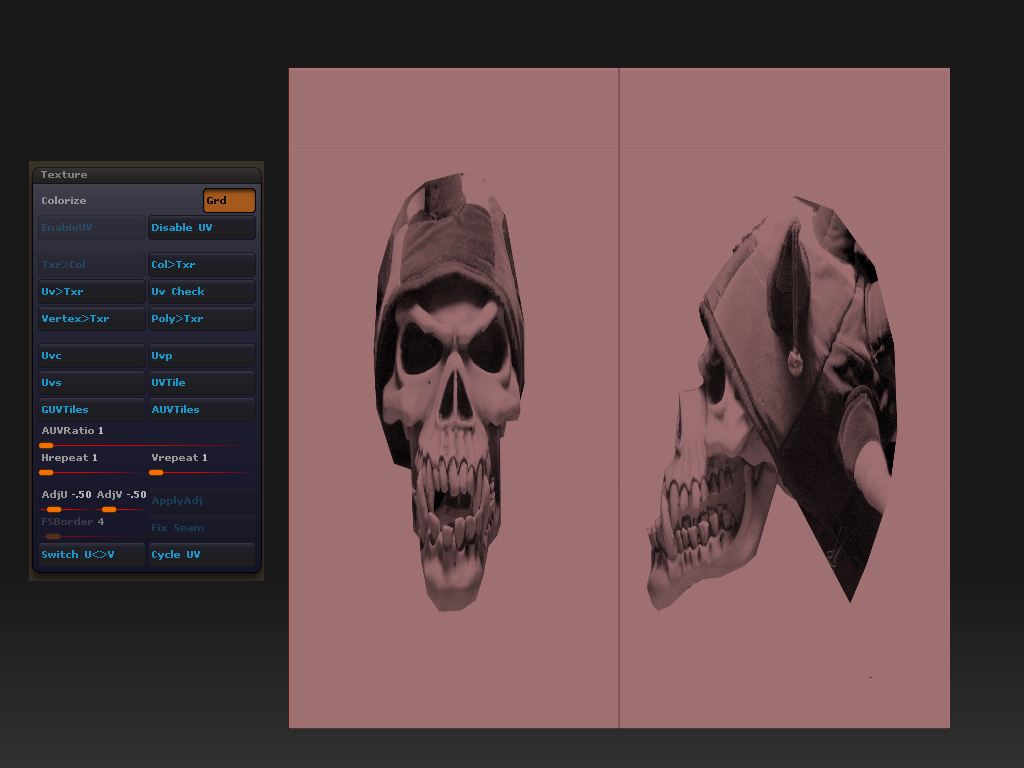
Task: Generate group UV tiles via GUVTiles
Action: tap(90, 409)
